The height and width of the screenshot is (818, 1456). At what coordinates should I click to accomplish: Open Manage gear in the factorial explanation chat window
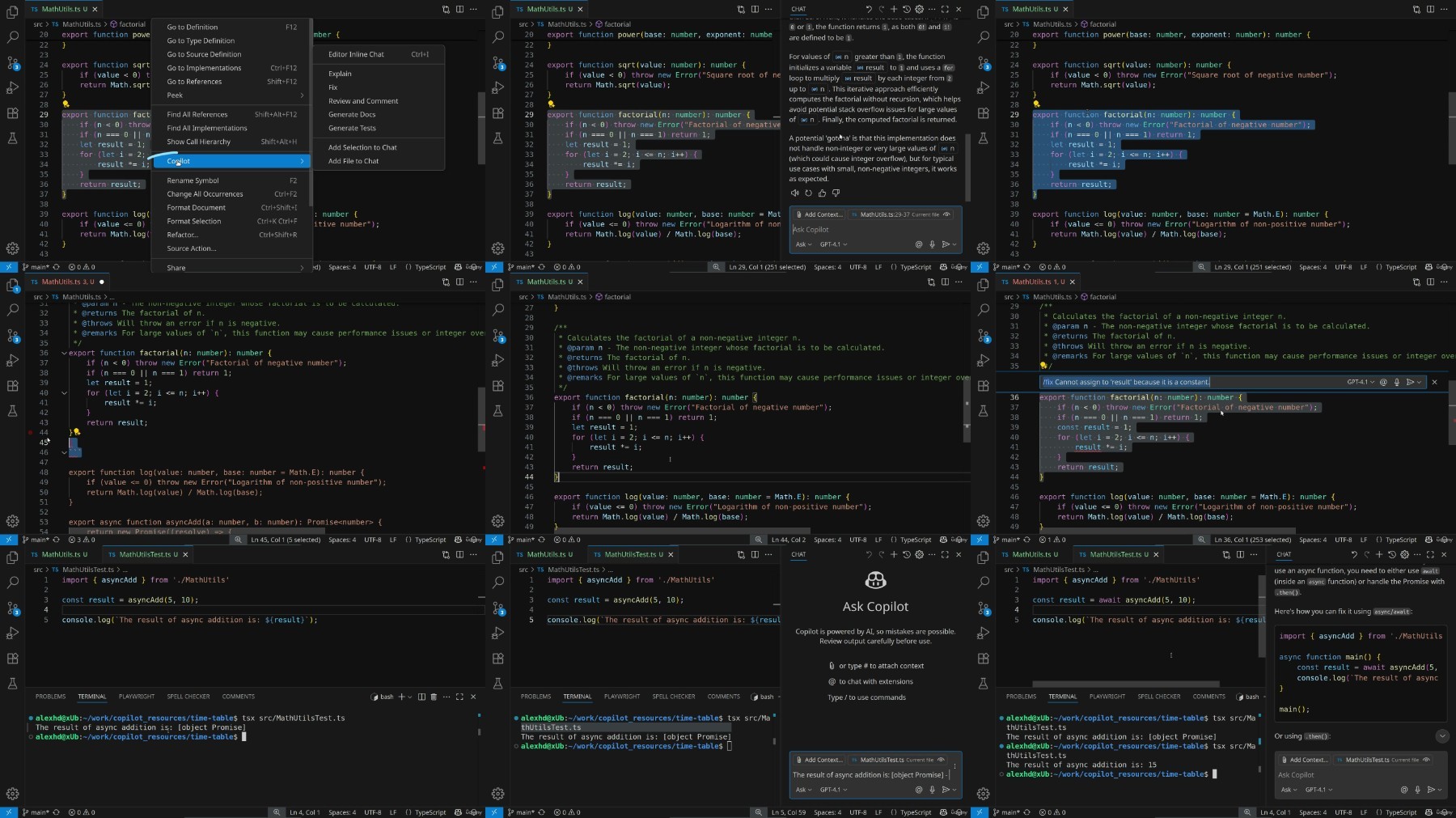click(497, 248)
